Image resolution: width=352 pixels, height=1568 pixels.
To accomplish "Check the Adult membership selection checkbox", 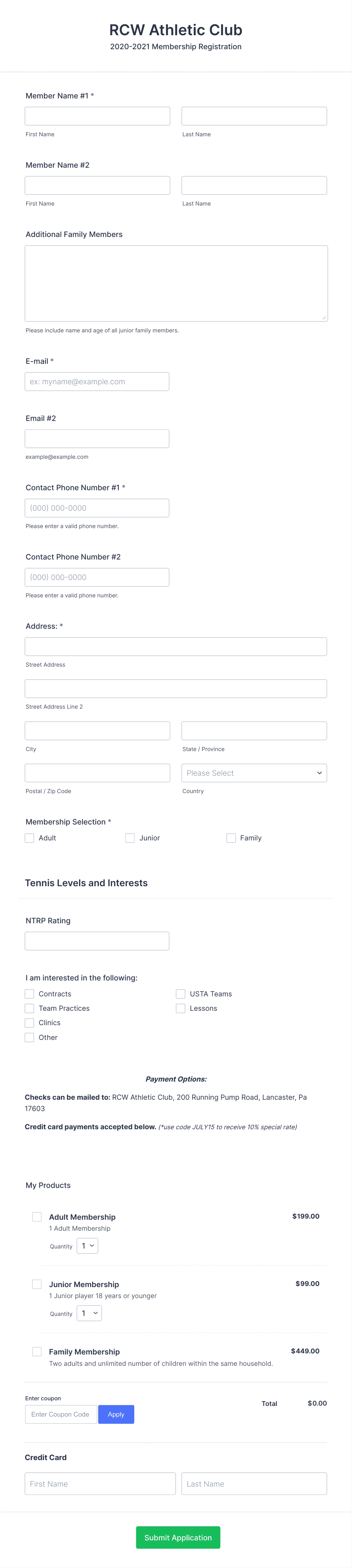I will [x=29, y=837].
